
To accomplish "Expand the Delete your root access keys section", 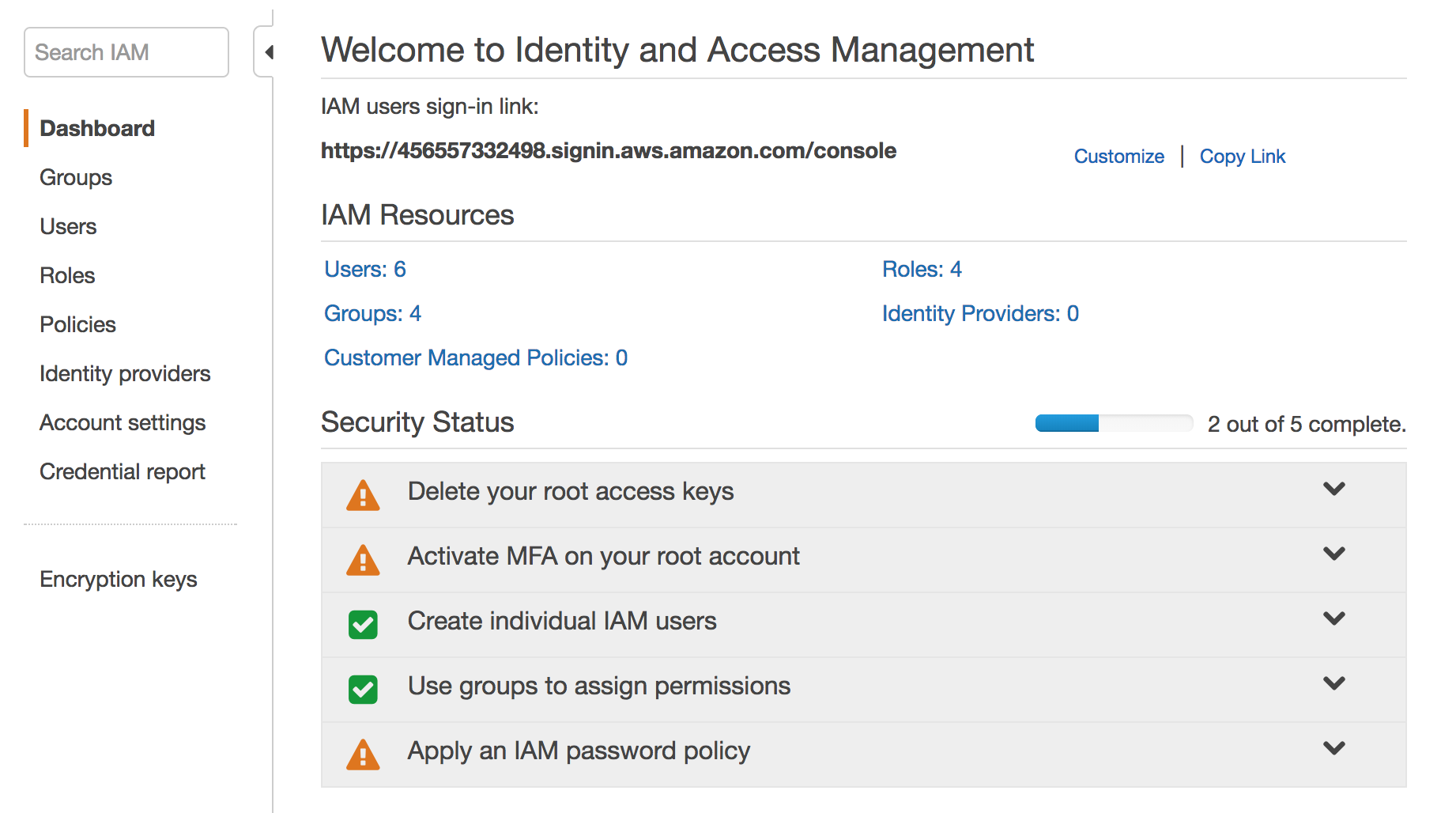I will pos(1333,490).
